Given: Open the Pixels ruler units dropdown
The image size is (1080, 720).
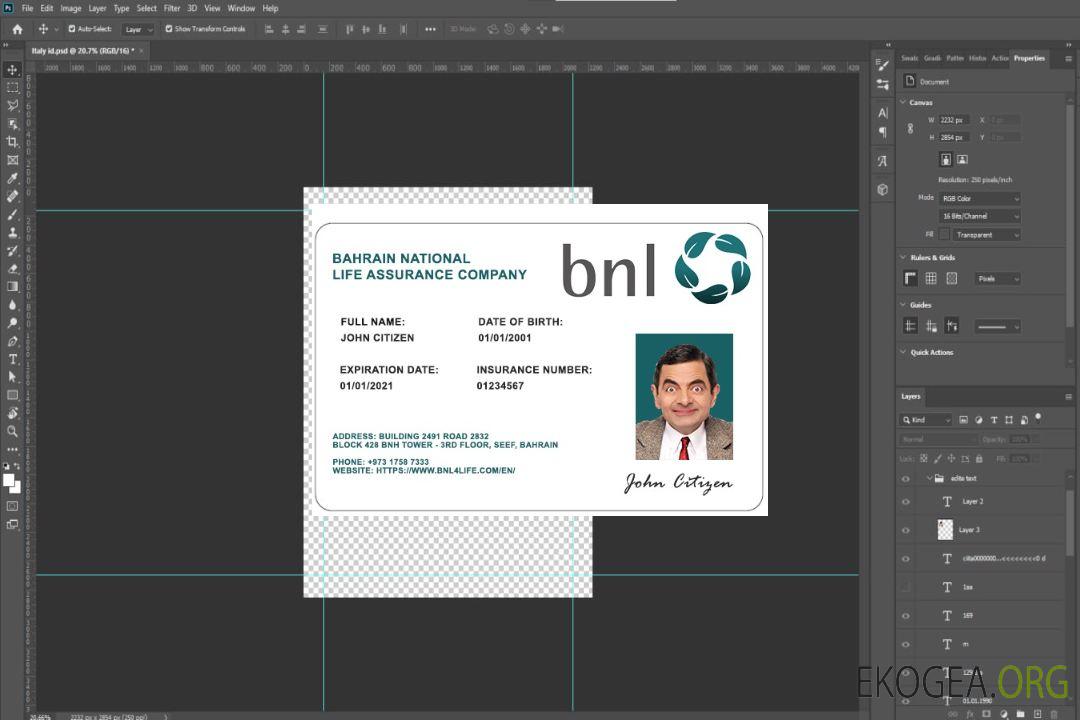Looking at the screenshot, I should coord(997,279).
